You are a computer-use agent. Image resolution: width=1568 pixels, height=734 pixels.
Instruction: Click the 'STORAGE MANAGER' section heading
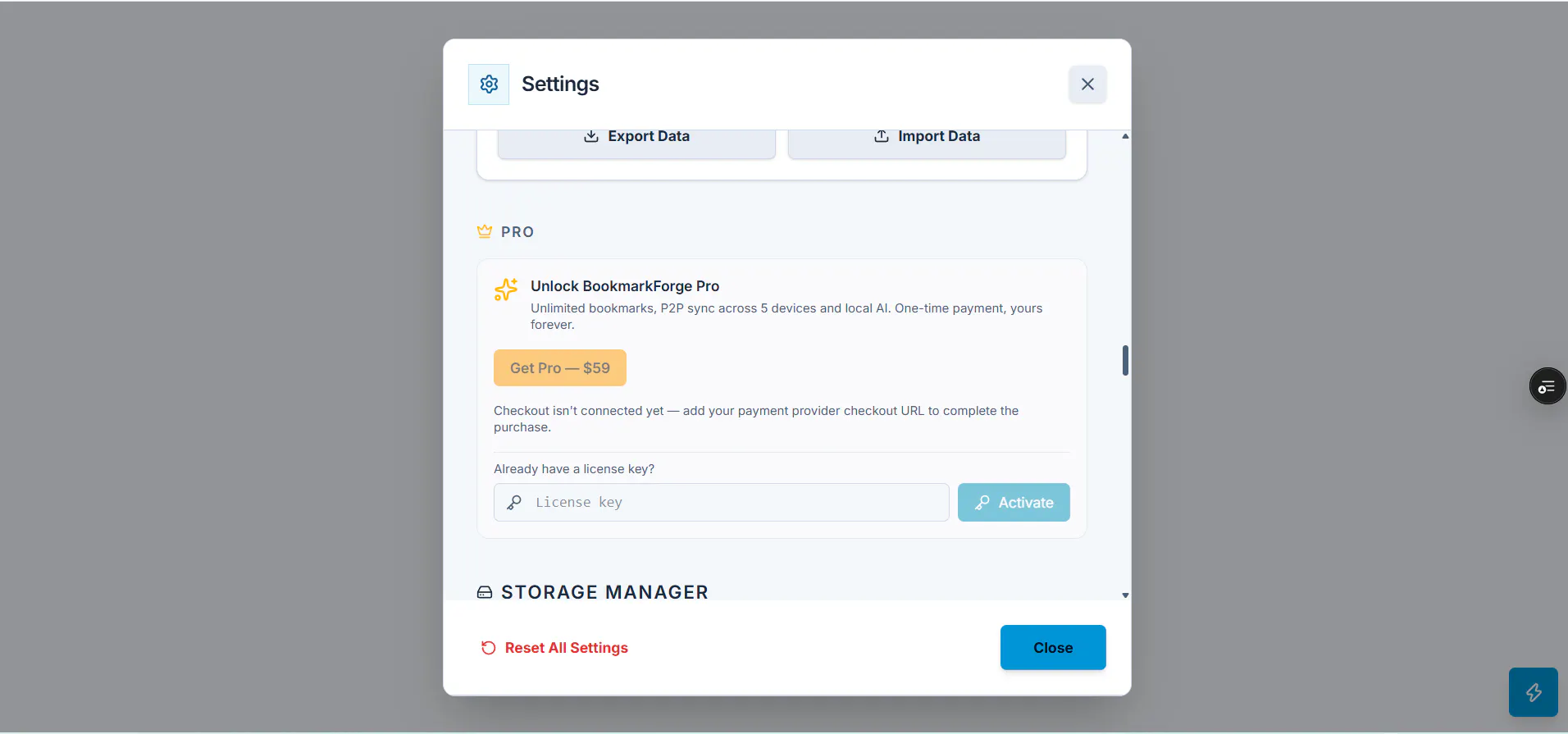click(x=604, y=592)
